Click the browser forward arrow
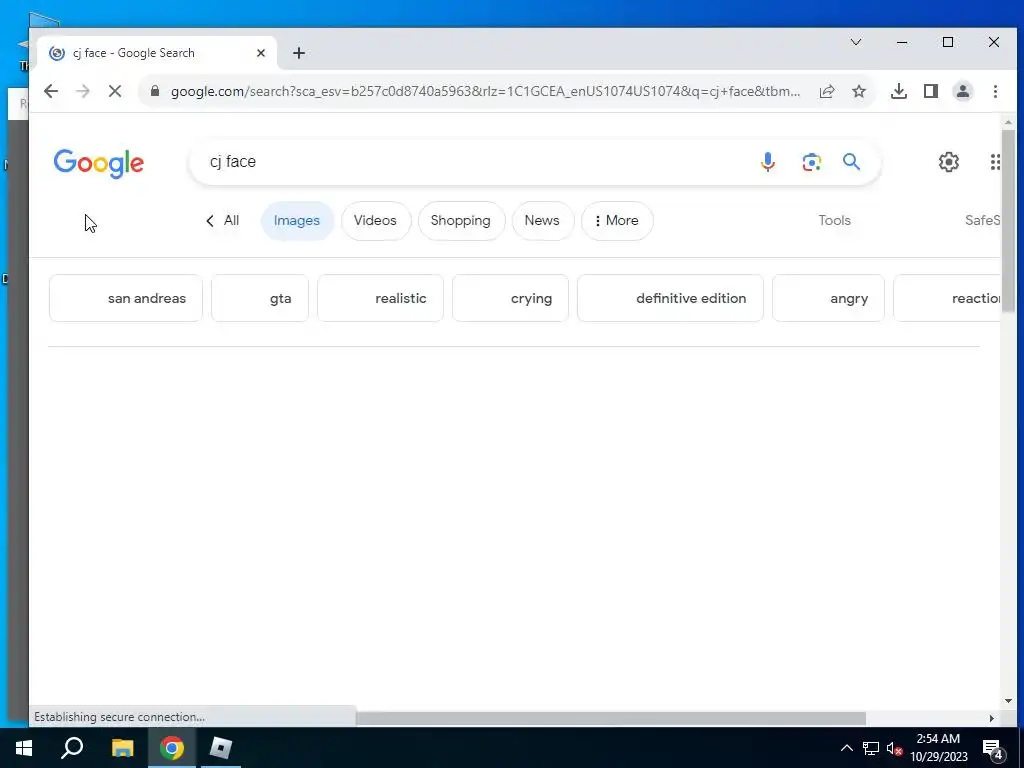The height and width of the screenshot is (768, 1024). click(83, 91)
